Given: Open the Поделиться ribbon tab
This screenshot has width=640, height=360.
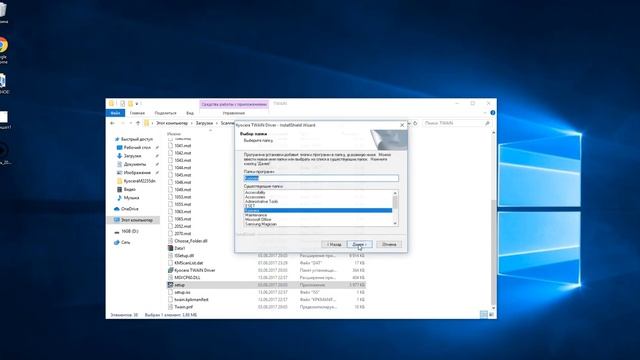Looking at the screenshot, I should tap(165, 113).
